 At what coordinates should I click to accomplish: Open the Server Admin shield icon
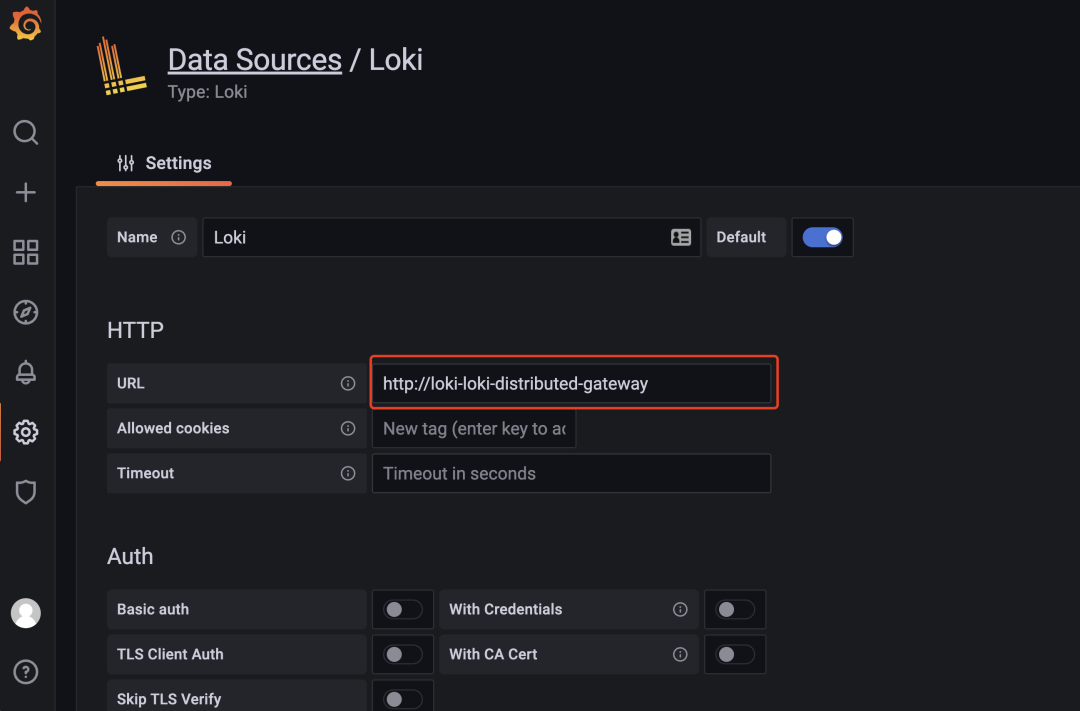(x=26, y=492)
